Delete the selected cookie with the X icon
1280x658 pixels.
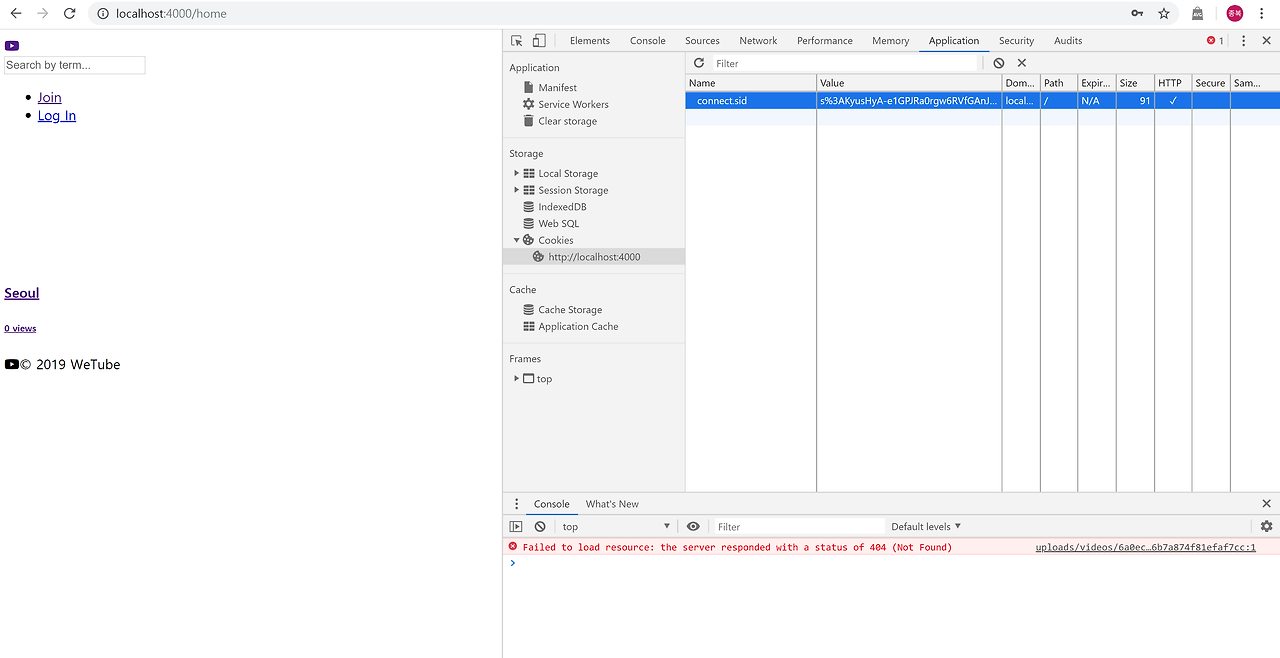(x=1022, y=63)
